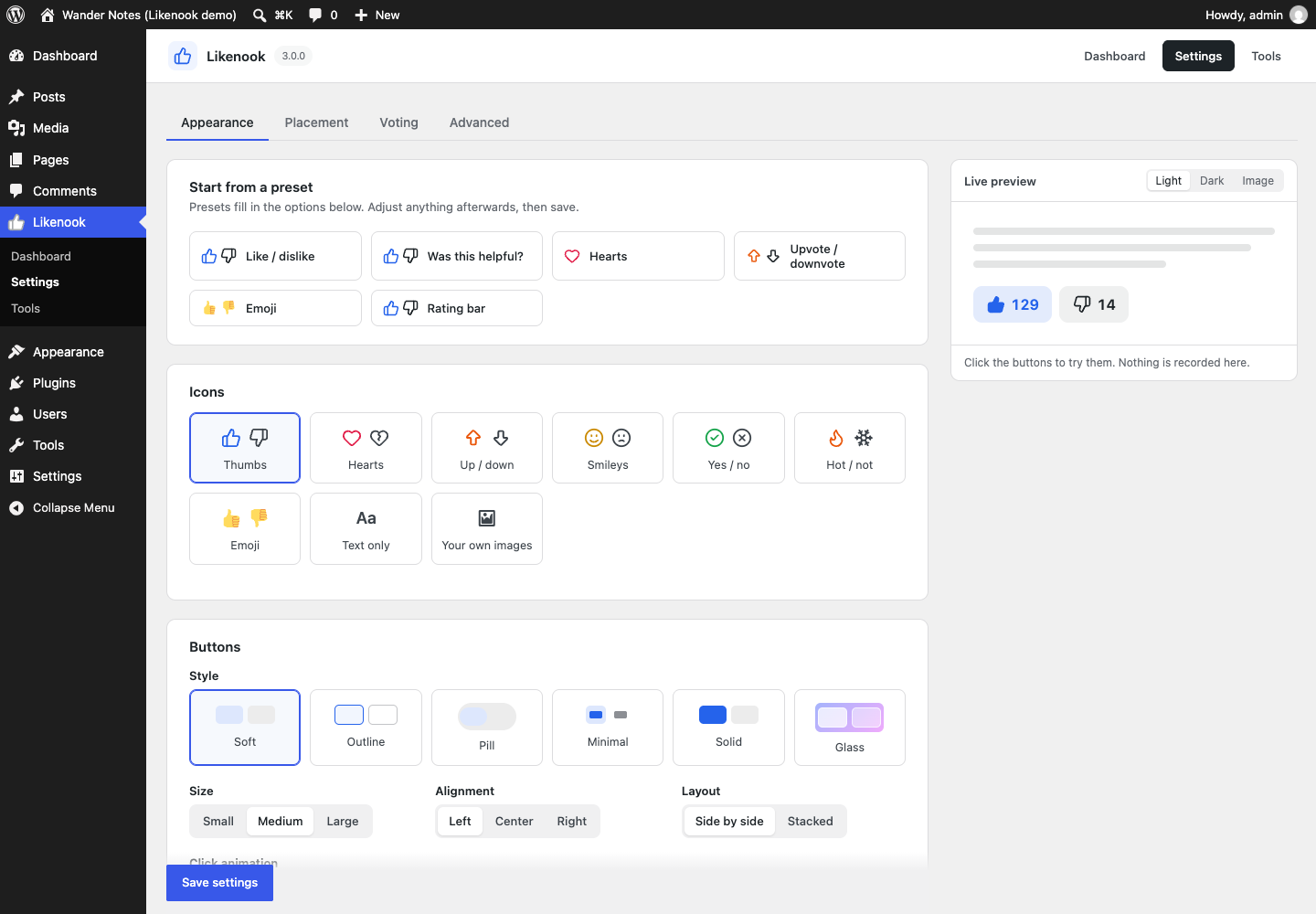Open Plugins in the sidebar

click(x=73, y=383)
